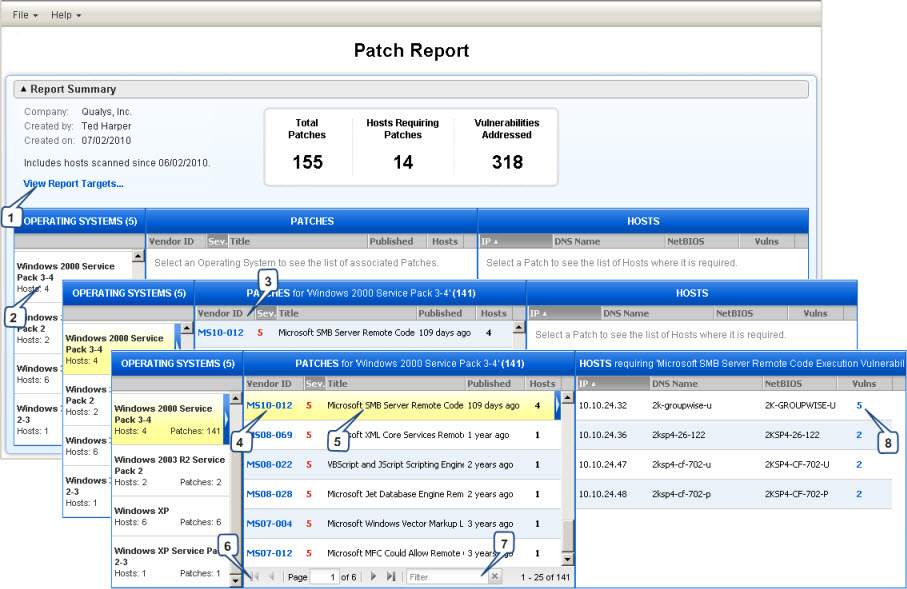Screen dimensions: 907x589
Task: Open the File menu
Action: point(22,14)
